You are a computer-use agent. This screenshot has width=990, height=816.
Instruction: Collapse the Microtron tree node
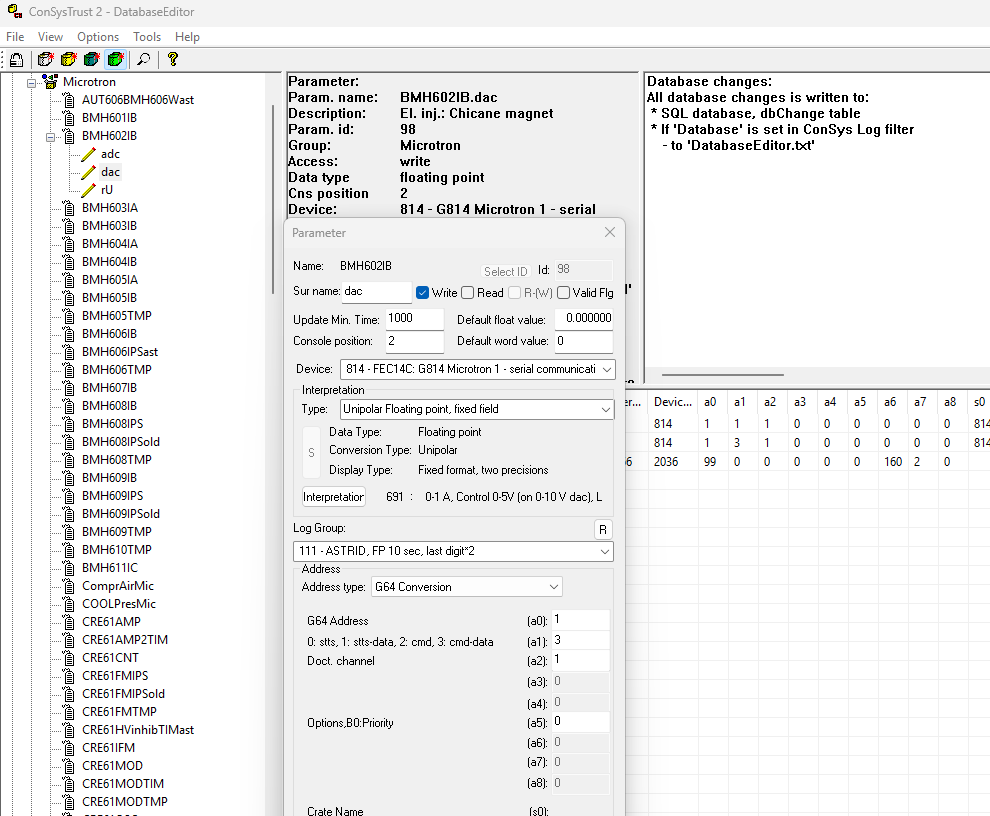32,82
